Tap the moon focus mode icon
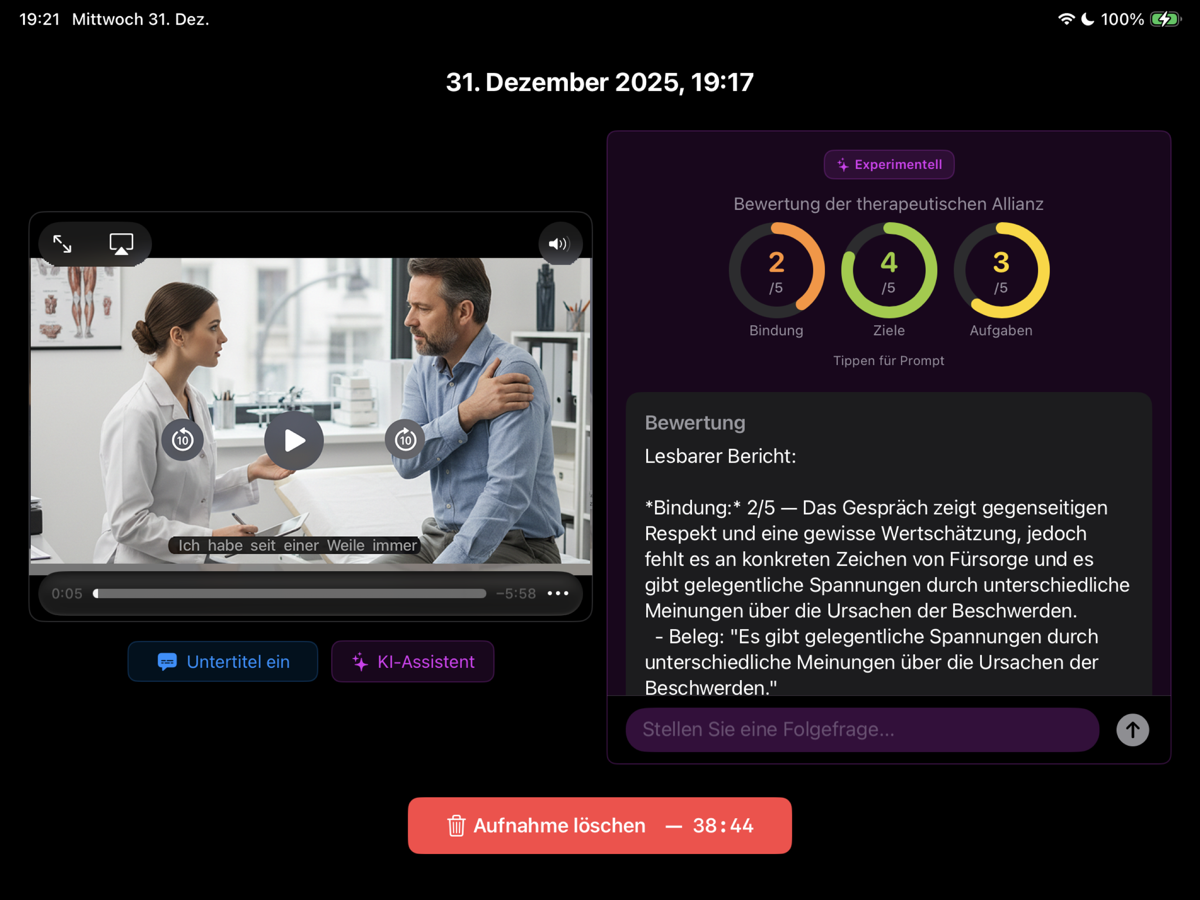Viewport: 1200px width, 900px height. (1088, 19)
